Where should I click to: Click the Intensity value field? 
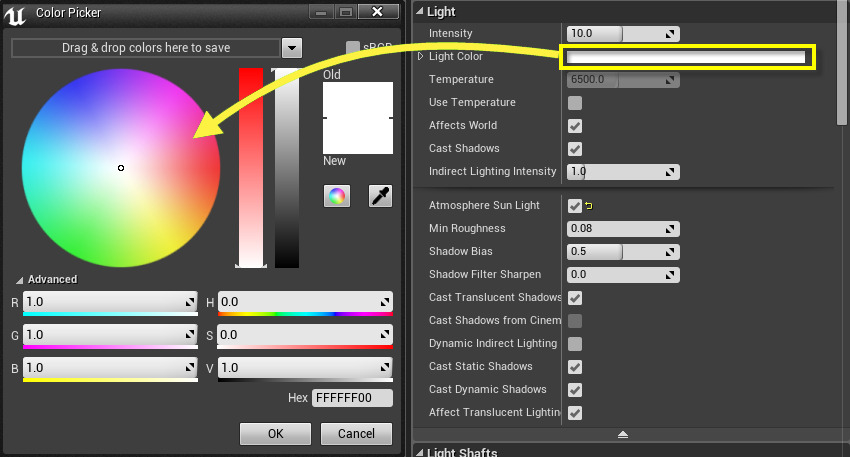[623, 34]
